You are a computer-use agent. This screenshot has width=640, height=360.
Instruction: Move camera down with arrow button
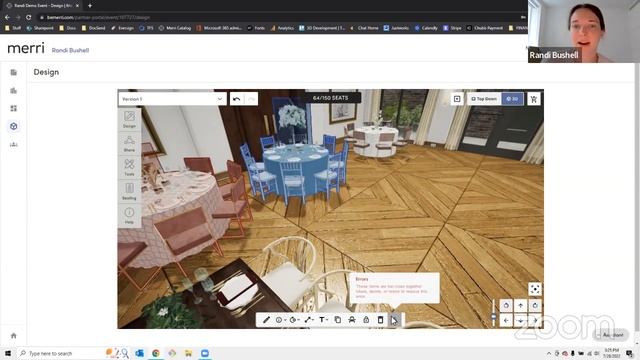pyautogui.click(x=520, y=320)
